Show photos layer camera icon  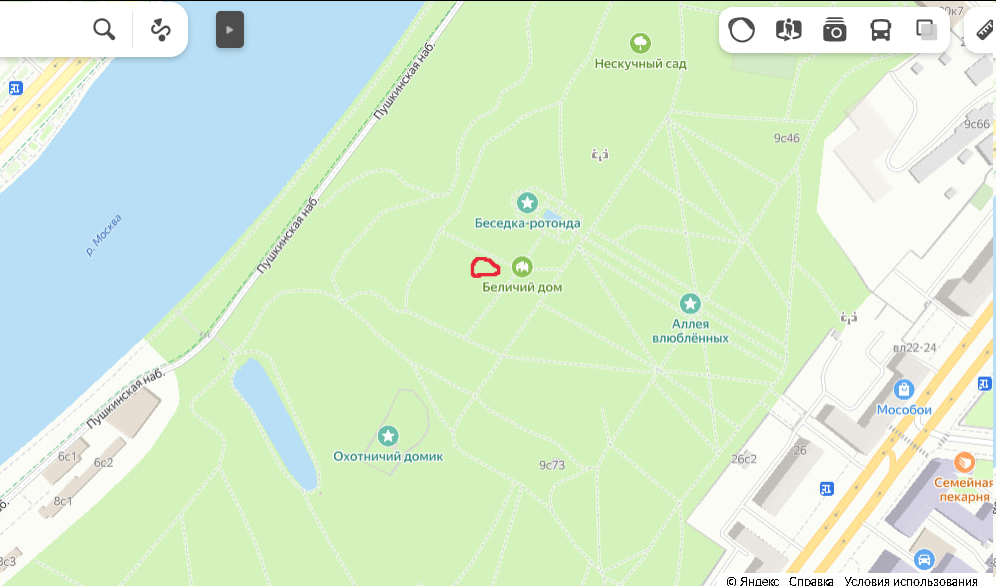coord(835,30)
